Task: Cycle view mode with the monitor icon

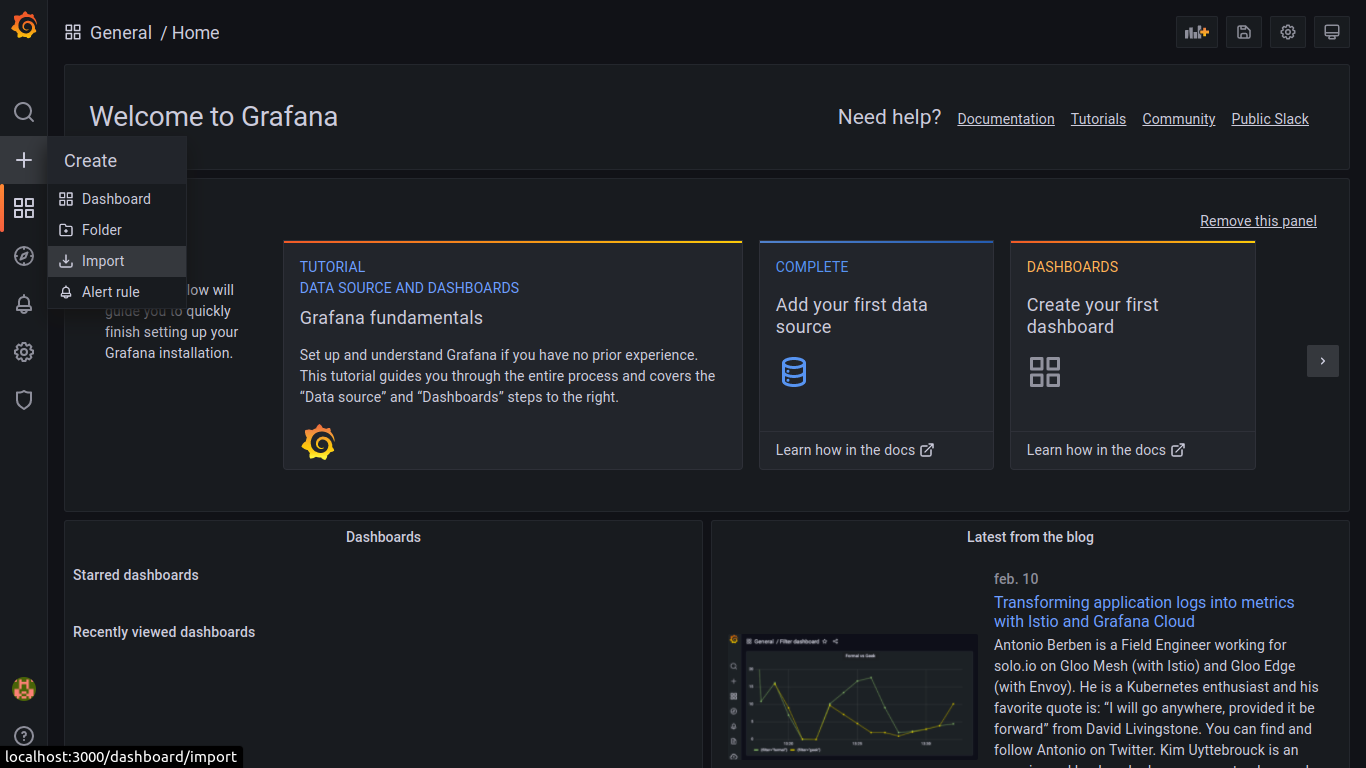Action: tap(1332, 32)
